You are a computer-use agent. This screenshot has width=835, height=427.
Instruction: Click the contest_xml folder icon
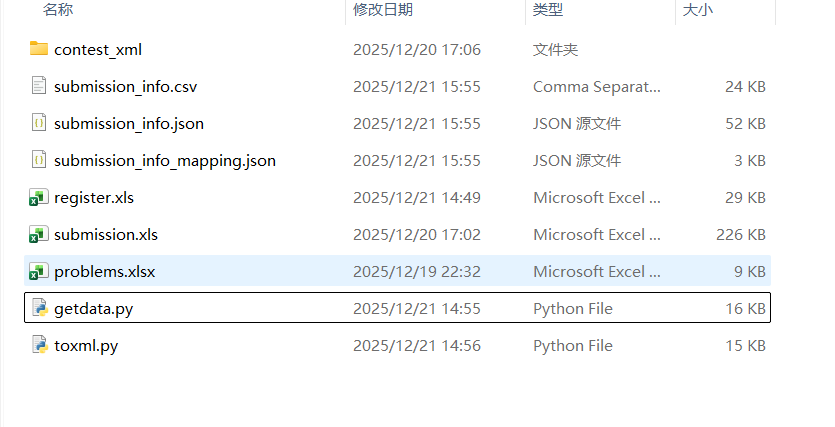coord(39,49)
